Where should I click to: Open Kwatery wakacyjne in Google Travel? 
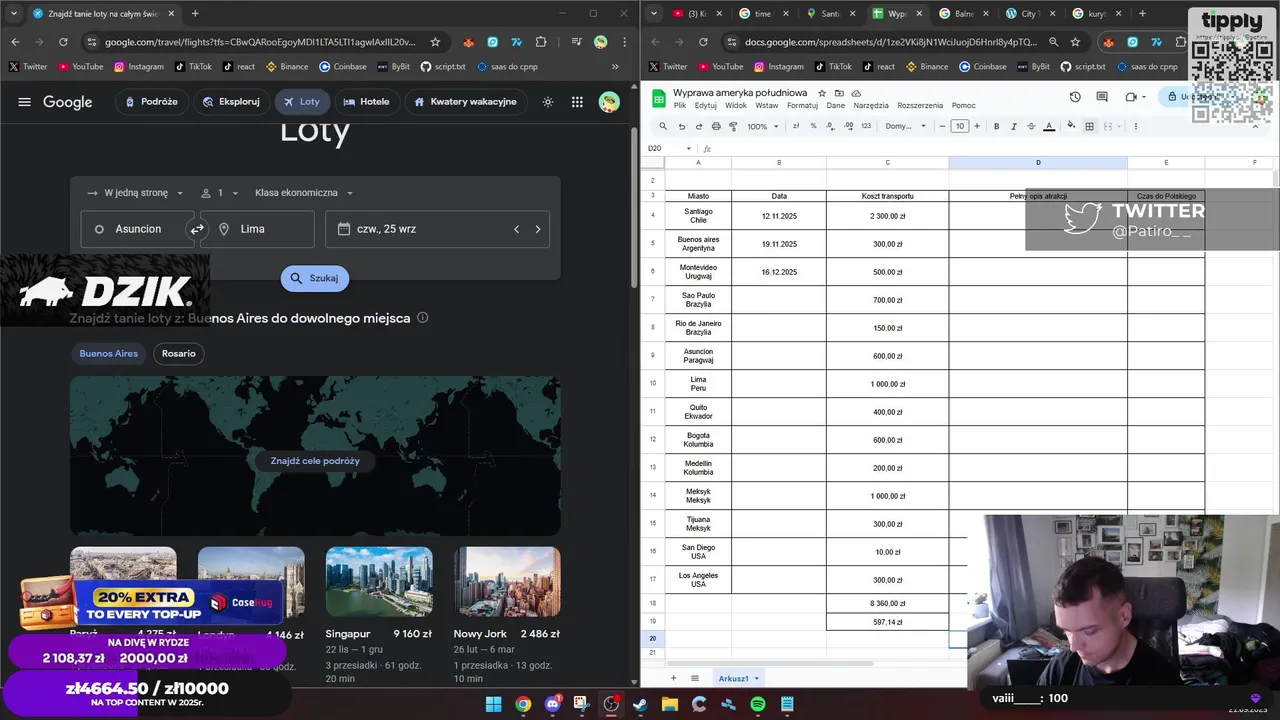coord(466,102)
